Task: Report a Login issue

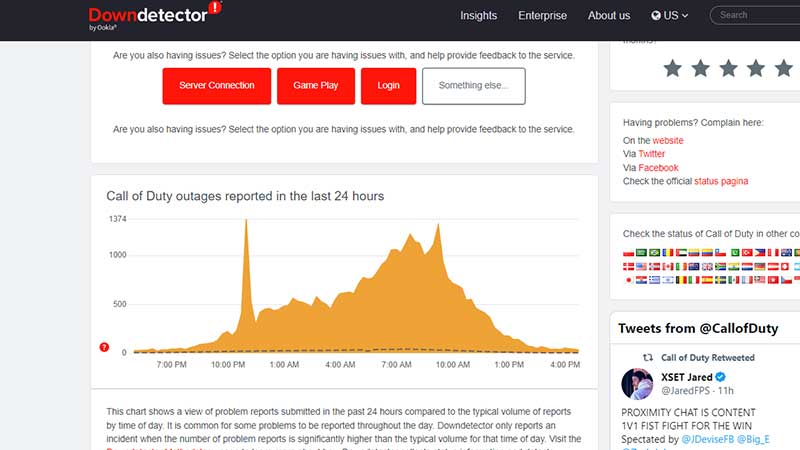Action: pyautogui.click(x=388, y=86)
